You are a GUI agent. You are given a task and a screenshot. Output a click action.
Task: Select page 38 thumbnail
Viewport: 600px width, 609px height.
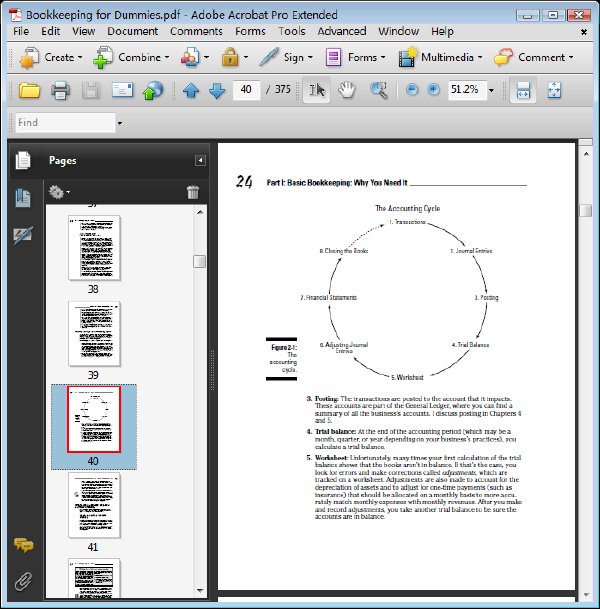coord(94,248)
